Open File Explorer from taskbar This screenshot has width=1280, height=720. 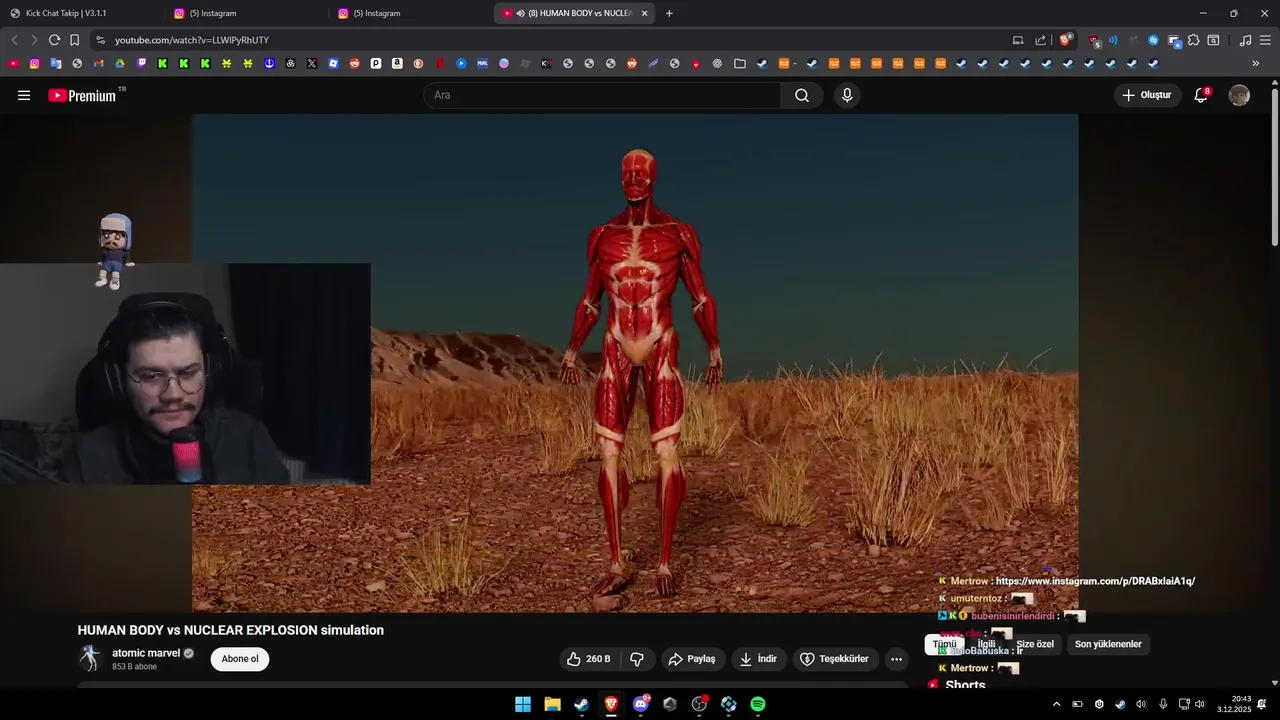pos(552,704)
